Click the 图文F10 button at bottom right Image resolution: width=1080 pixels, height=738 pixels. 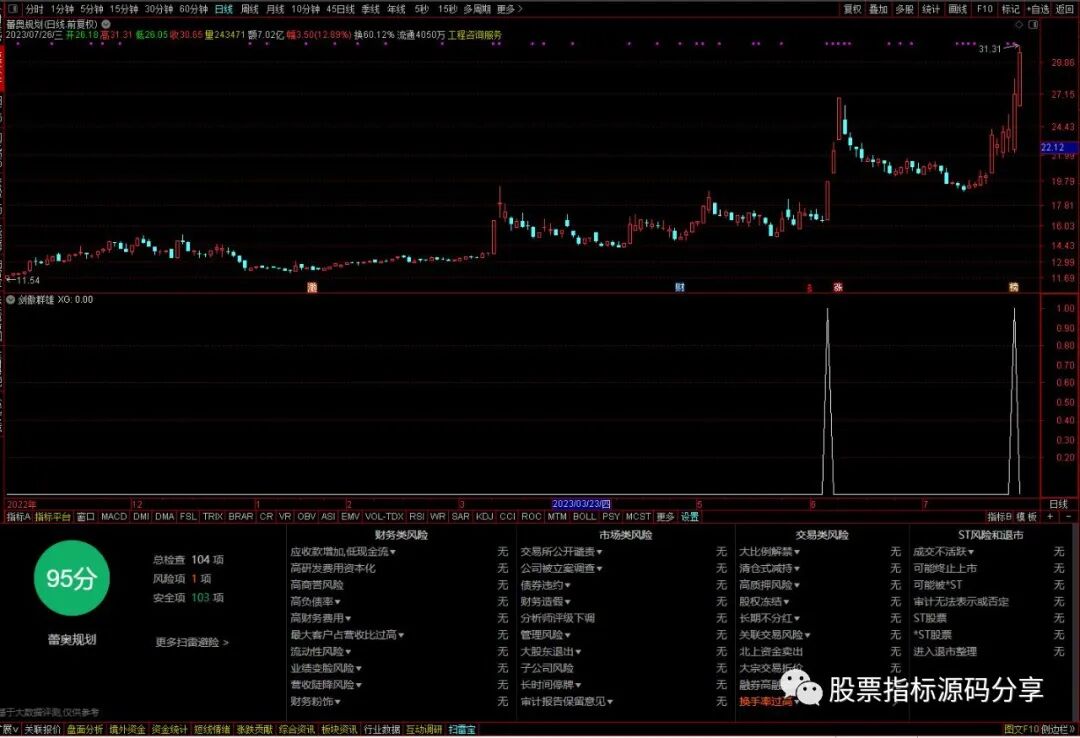(x=1021, y=730)
